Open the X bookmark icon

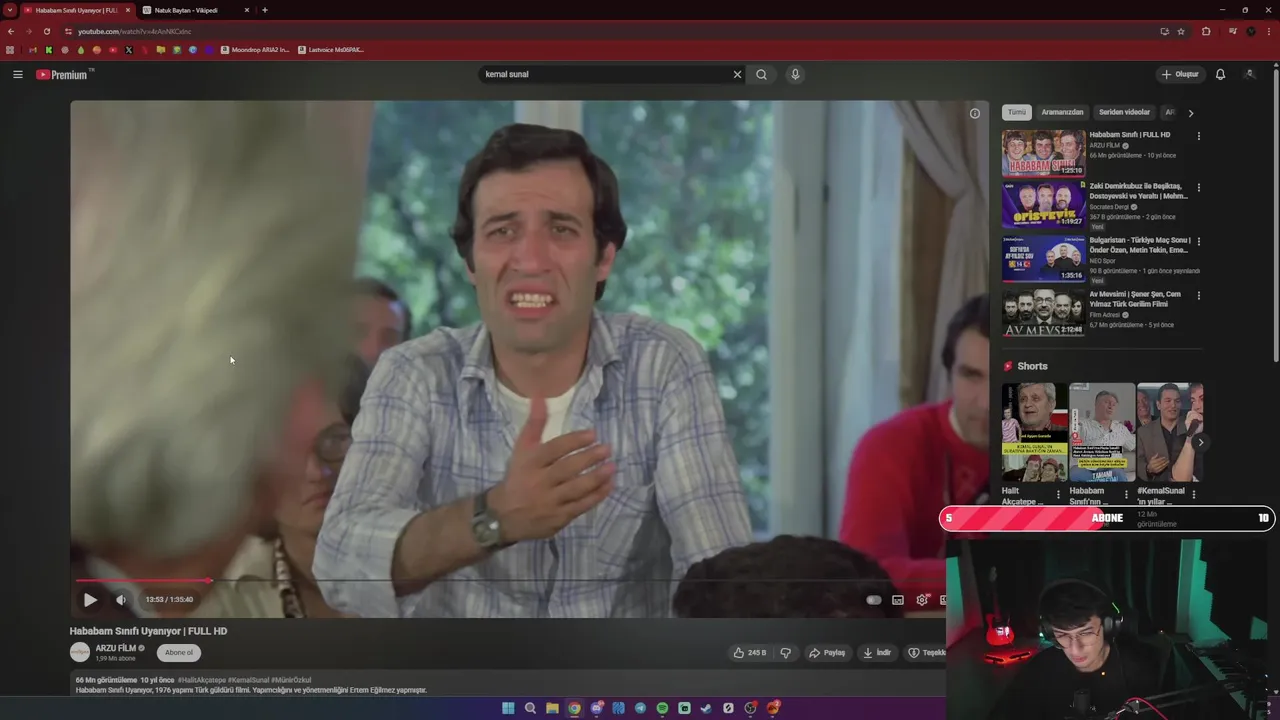tap(129, 50)
